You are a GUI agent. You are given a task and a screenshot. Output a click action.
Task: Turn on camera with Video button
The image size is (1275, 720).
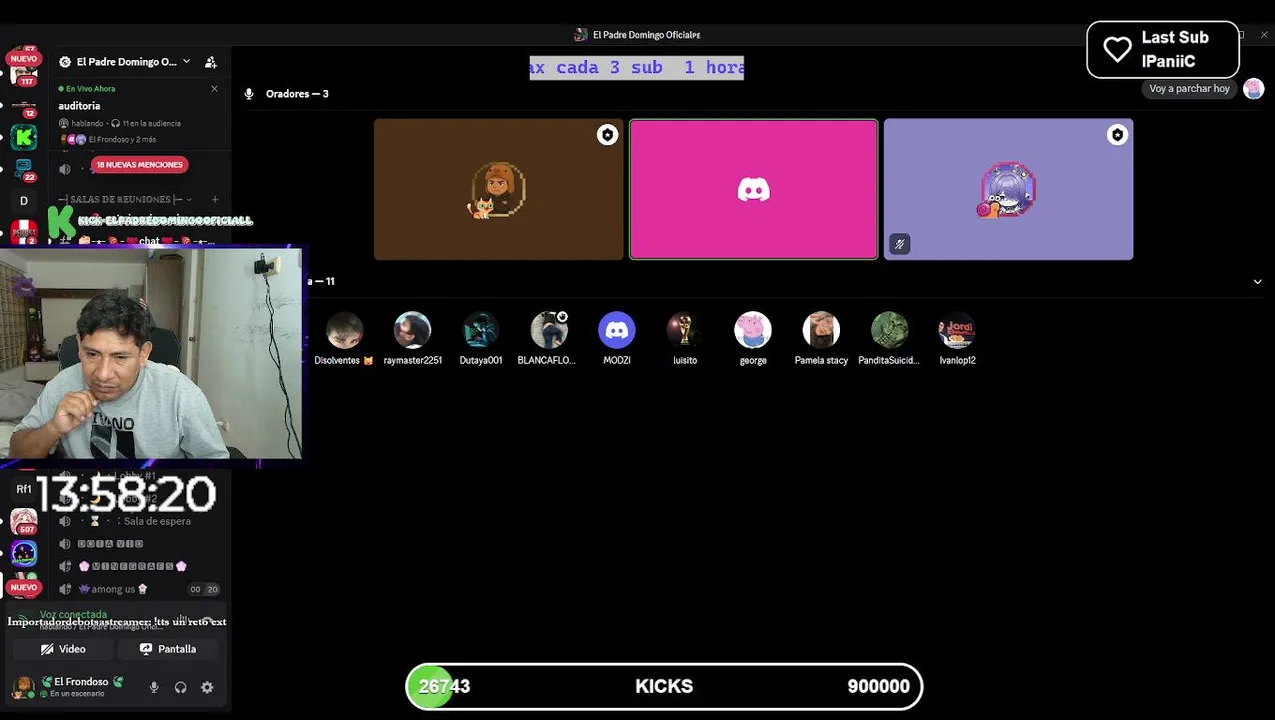tap(63, 649)
